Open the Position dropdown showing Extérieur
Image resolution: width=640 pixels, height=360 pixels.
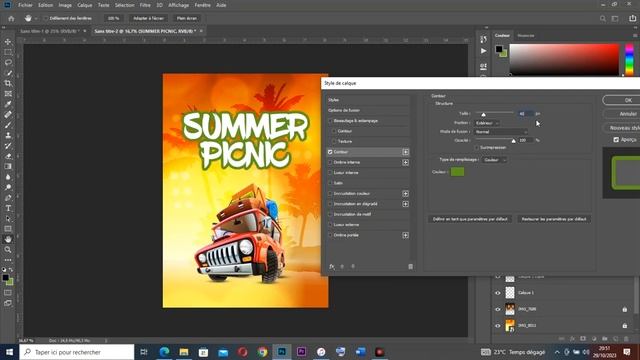pyautogui.click(x=487, y=123)
